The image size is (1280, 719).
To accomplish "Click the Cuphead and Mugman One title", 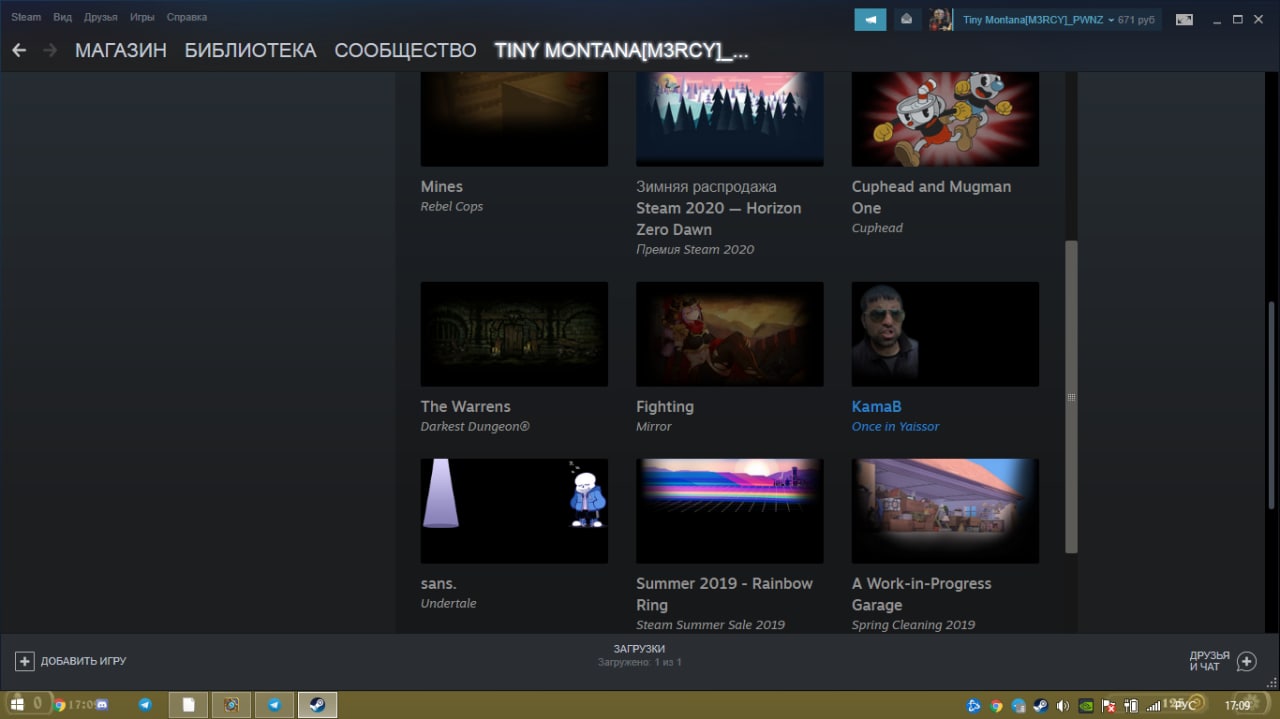I will [931, 197].
